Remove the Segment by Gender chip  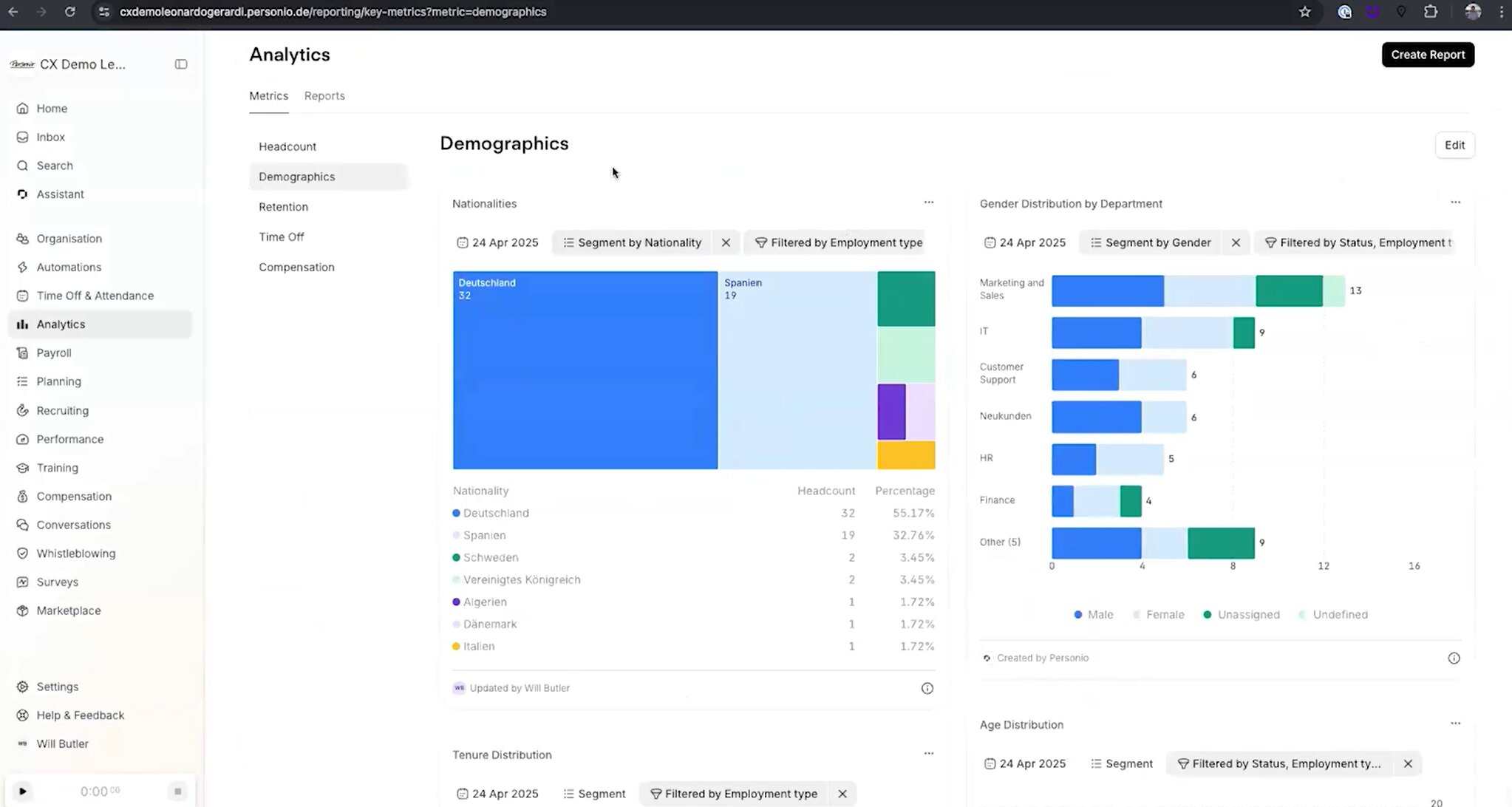(1235, 242)
